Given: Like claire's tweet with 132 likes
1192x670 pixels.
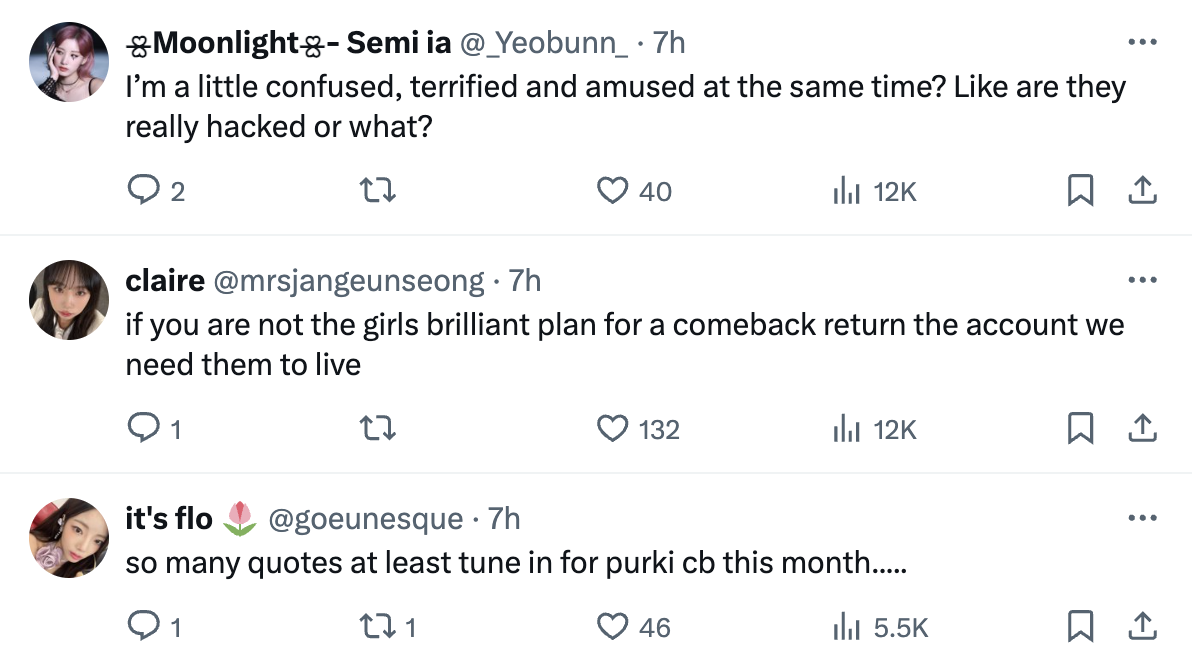Looking at the screenshot, I should pyautogui.click(x=612, y=429).
